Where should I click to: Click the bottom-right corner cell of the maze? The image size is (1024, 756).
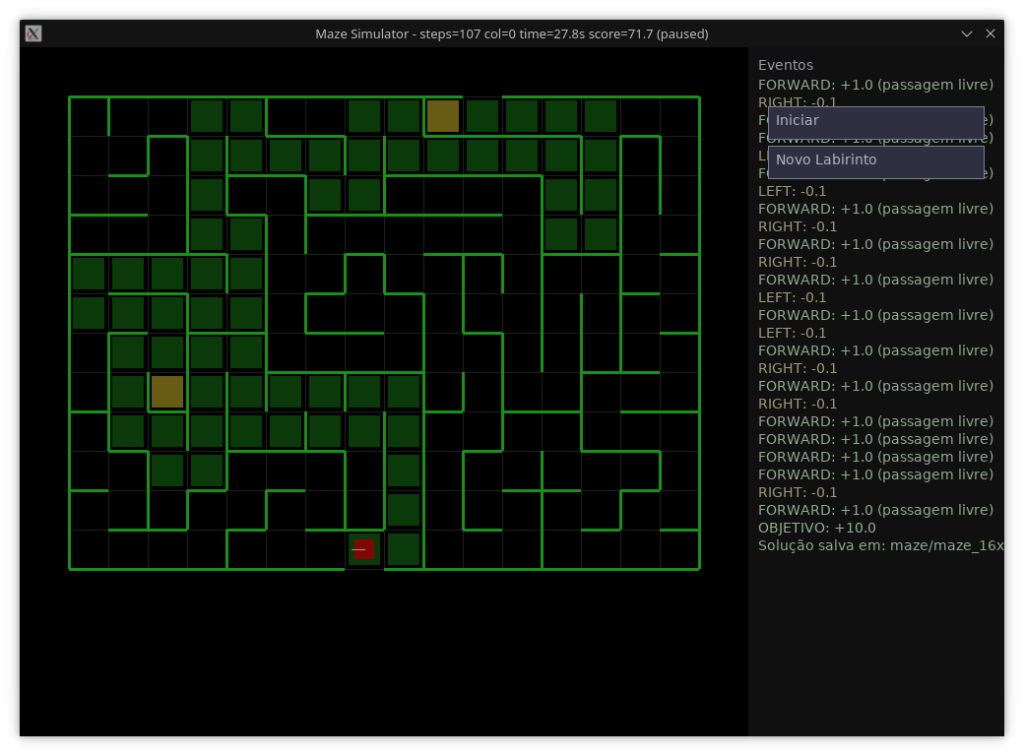point(679,549)
